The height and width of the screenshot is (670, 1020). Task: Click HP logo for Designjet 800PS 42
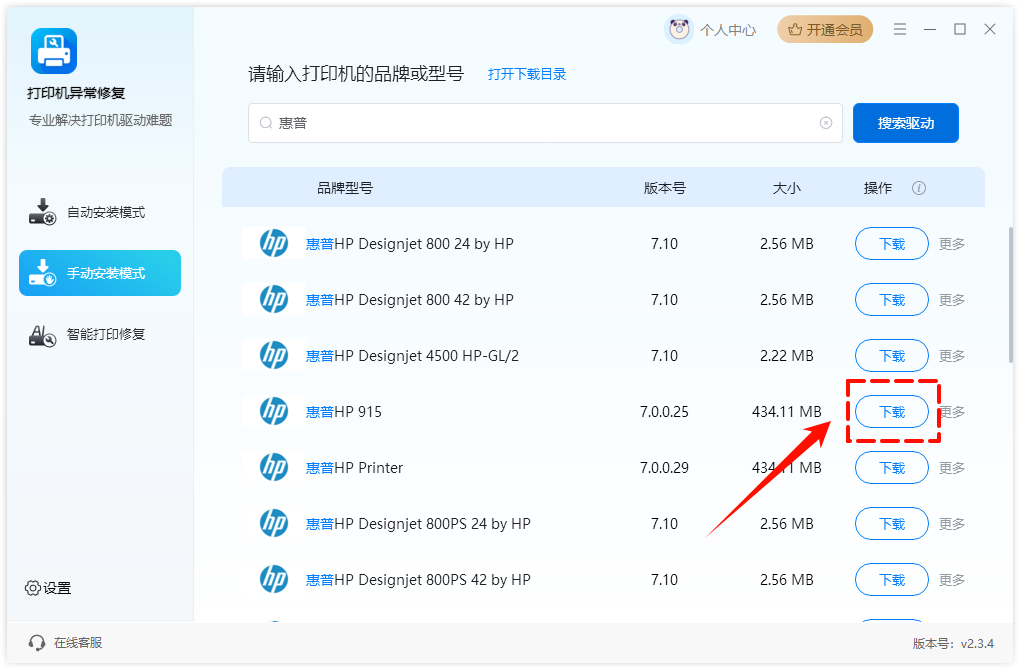(x=274, y=579)
